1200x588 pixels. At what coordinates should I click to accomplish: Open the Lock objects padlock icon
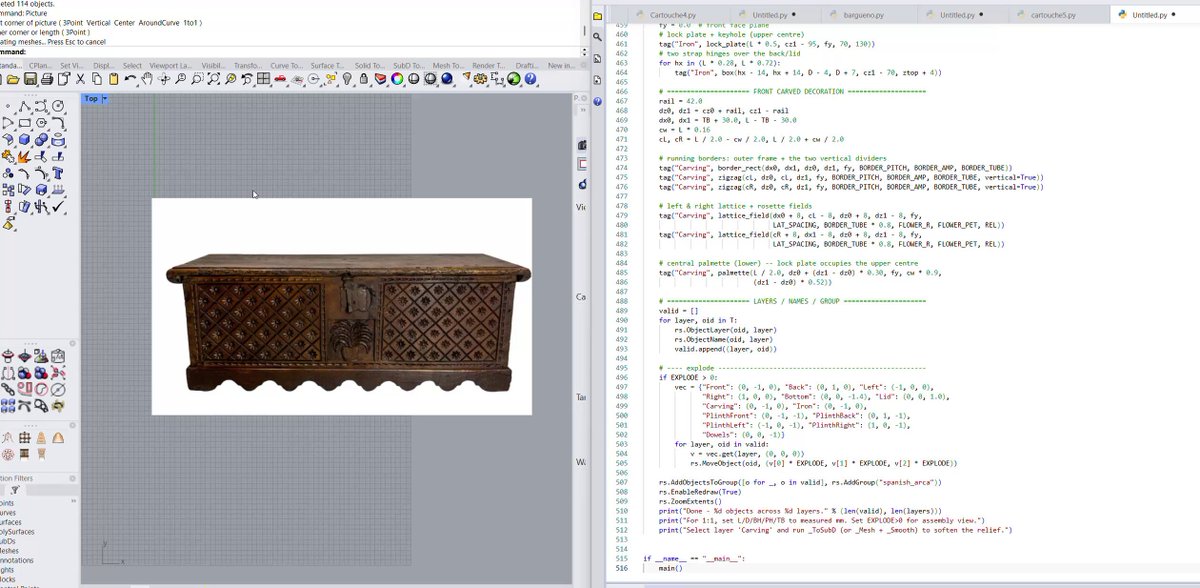point(364,79)
